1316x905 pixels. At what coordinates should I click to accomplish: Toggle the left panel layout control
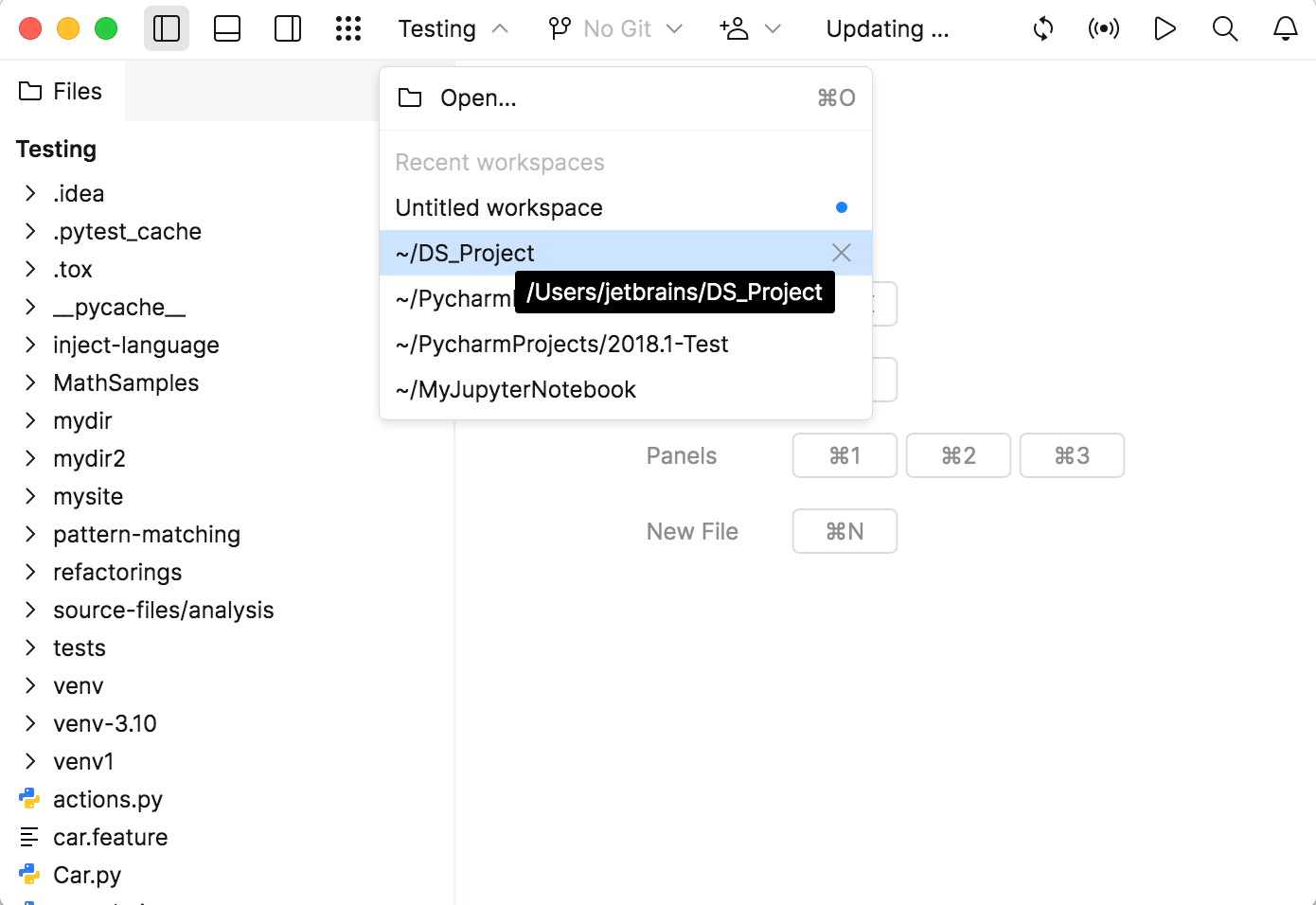tap(166, 28)
